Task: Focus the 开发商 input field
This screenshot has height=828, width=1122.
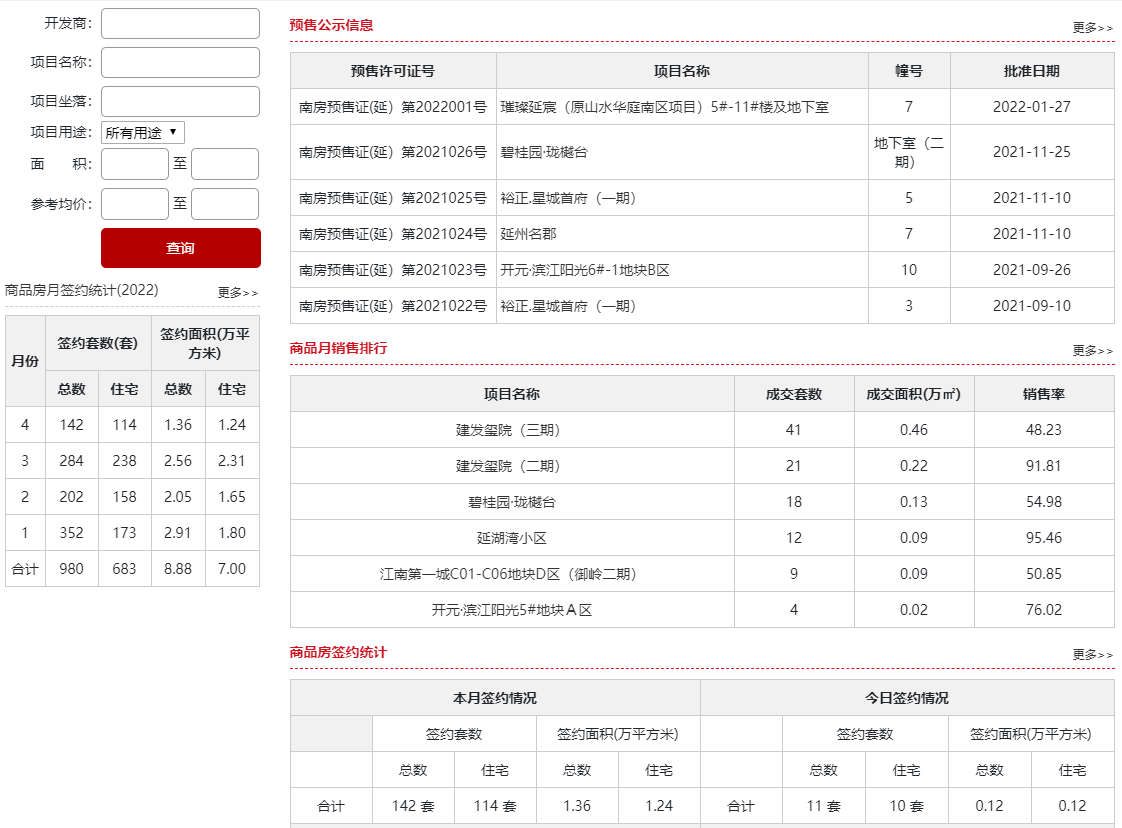Action: point(180,24)
